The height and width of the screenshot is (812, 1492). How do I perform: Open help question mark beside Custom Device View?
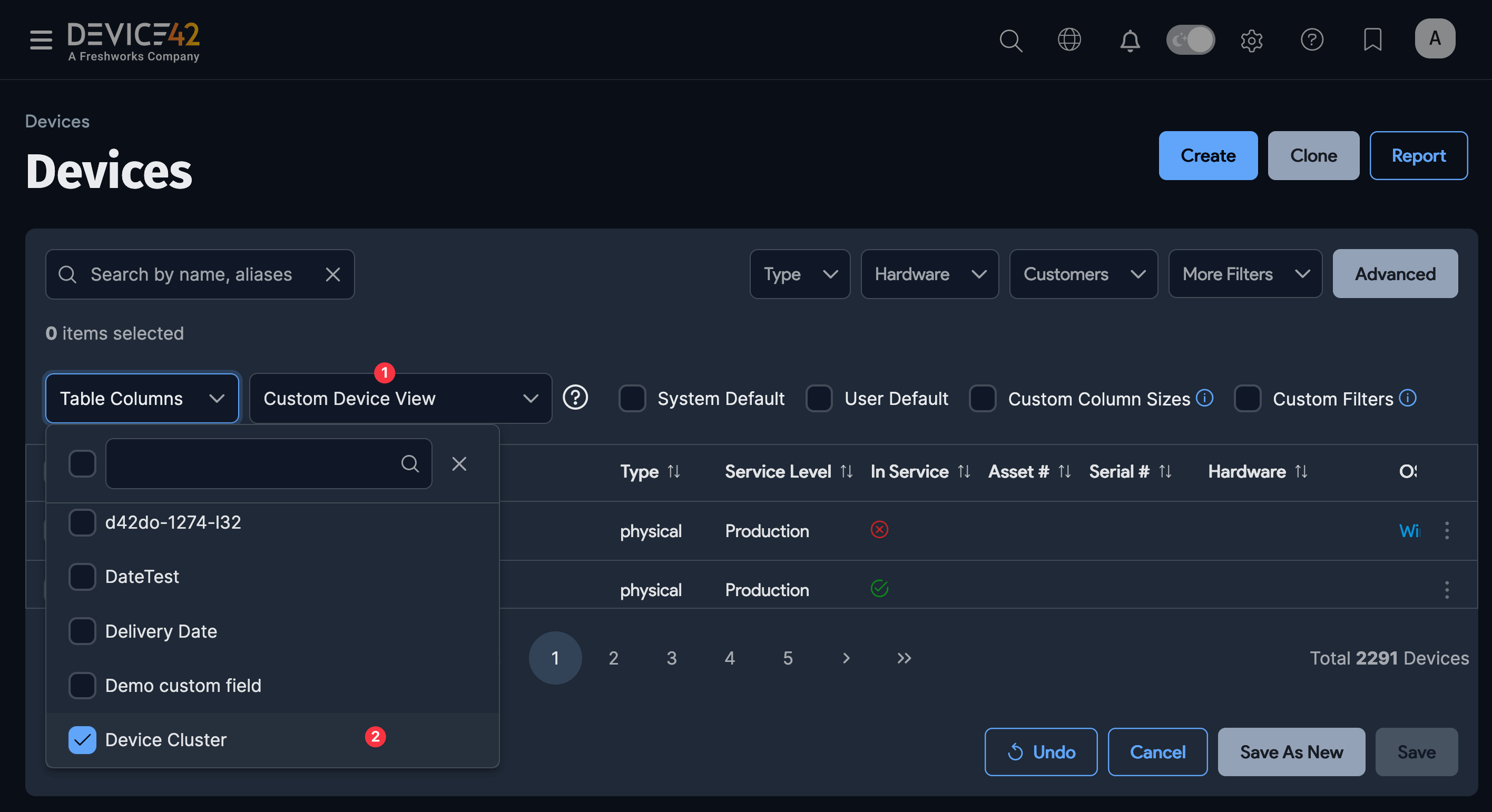point(575,398)
